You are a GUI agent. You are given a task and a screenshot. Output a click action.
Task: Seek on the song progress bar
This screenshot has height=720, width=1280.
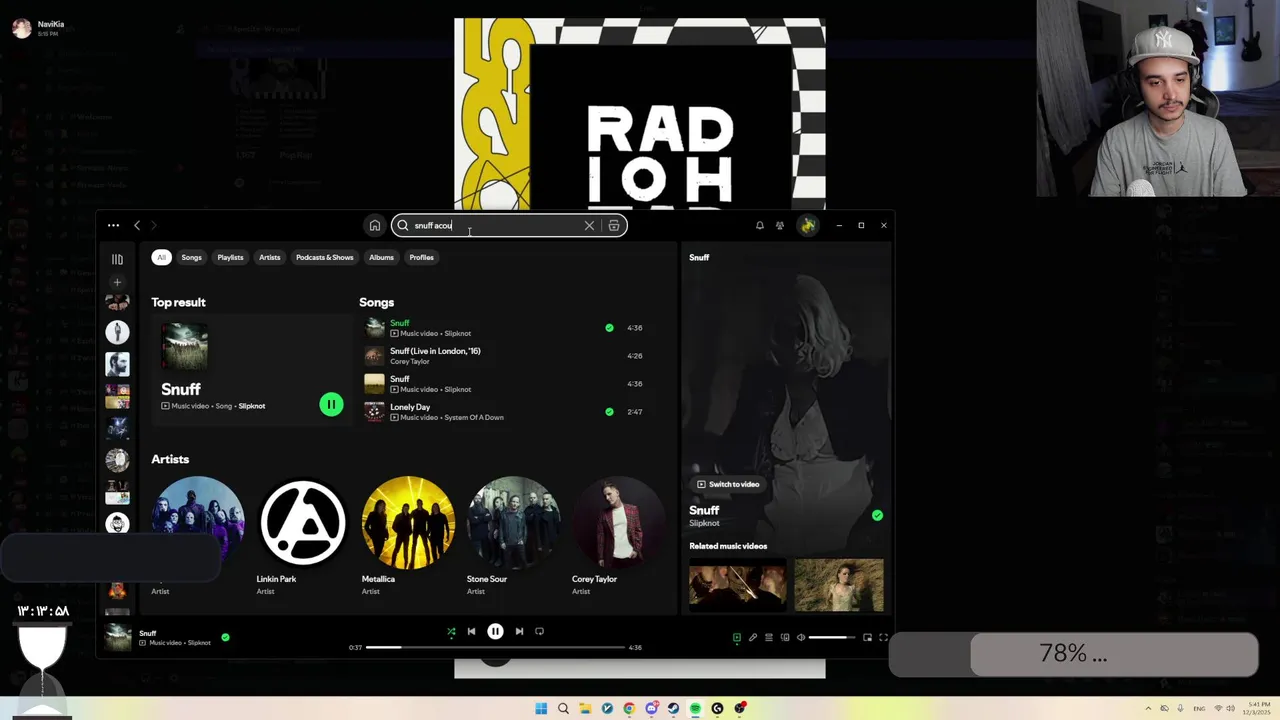pos(495,647)
